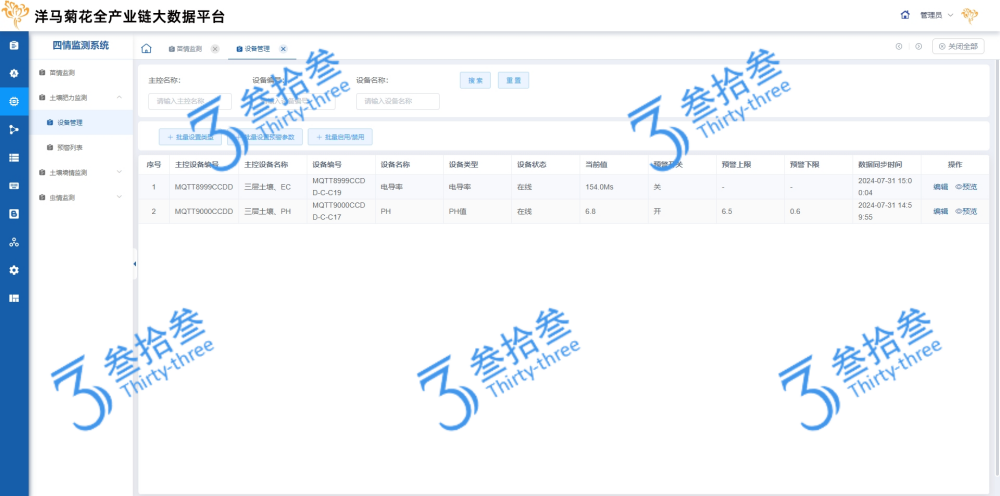
Task: Click the clipboard icon in the blue rail
Action: coord(14,45)
